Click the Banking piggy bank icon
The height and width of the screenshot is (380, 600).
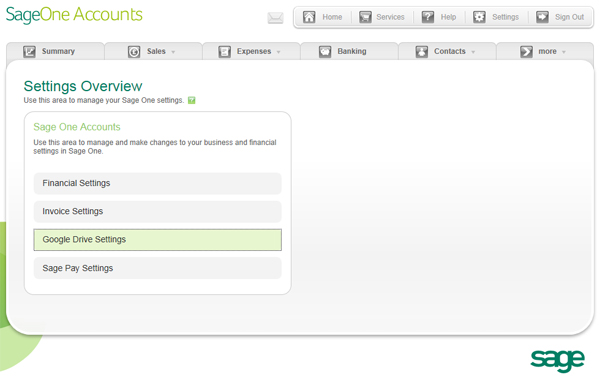tap(325, 51)
